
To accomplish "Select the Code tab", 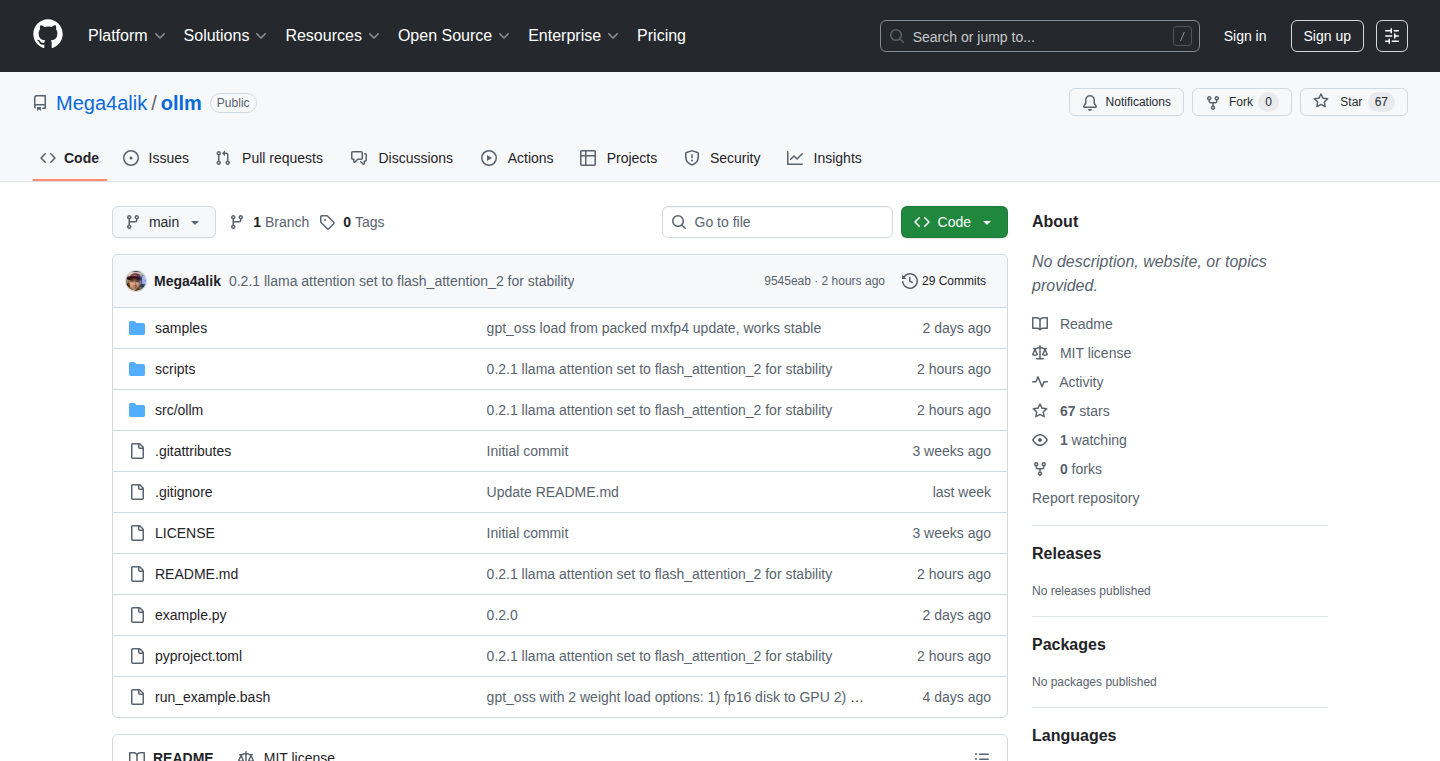I will (70, 158).
